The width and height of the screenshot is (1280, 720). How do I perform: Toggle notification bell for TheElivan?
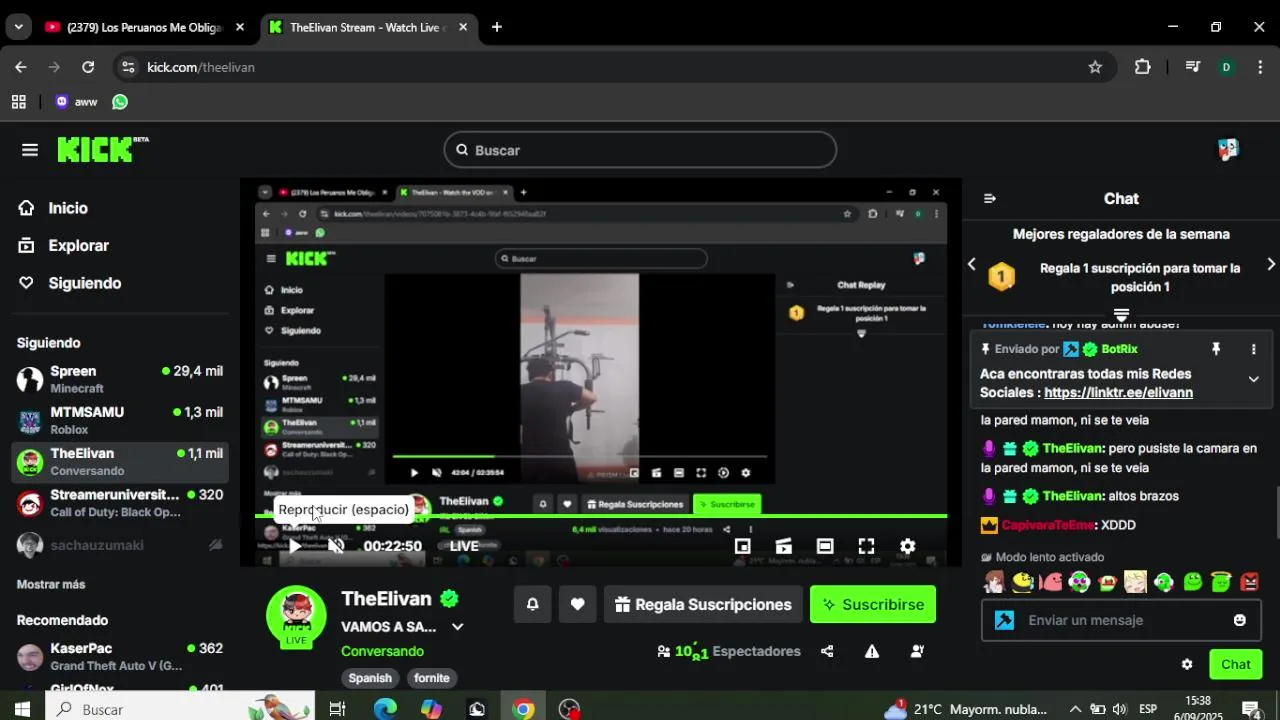coord(532,604)
